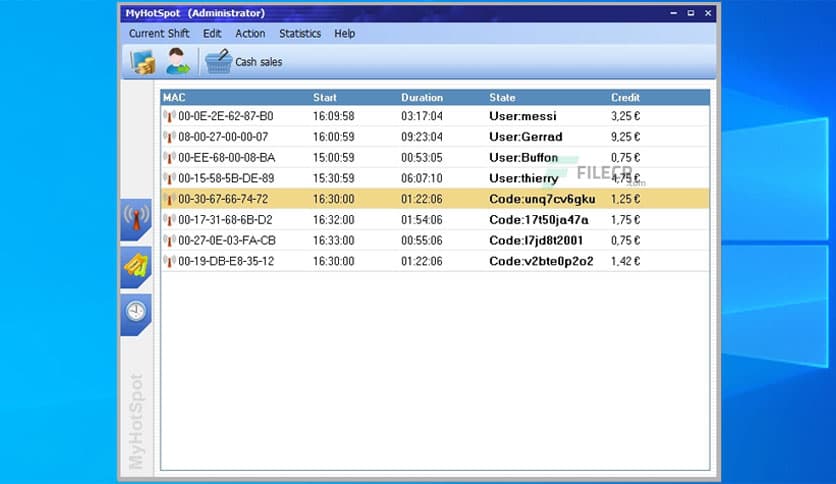Viewport: 836px width, 484px height.
Task: Open Cash sales basket icon
Action: click(219, 62)
